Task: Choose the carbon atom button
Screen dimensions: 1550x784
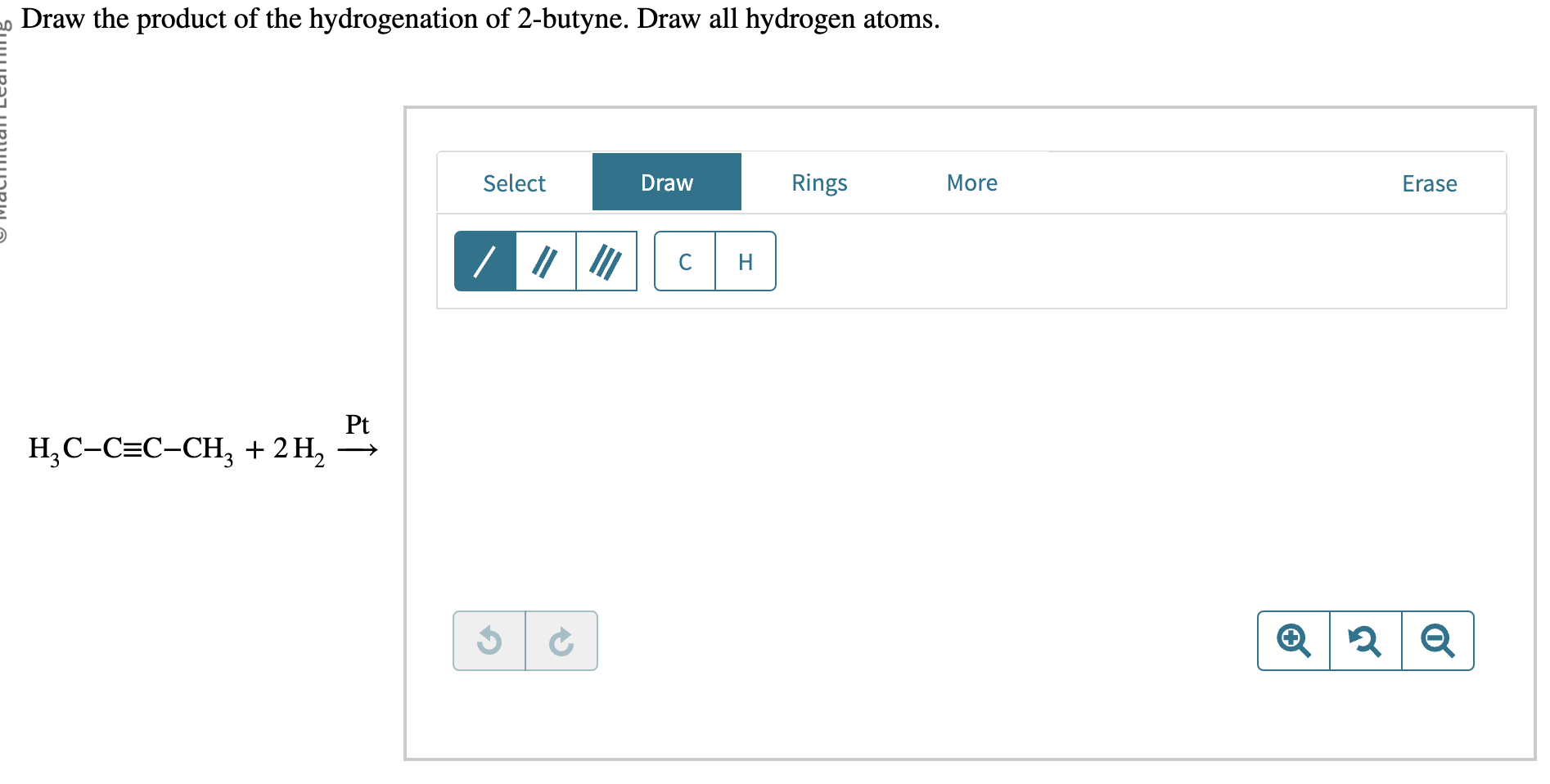Action: click(685, 262)
